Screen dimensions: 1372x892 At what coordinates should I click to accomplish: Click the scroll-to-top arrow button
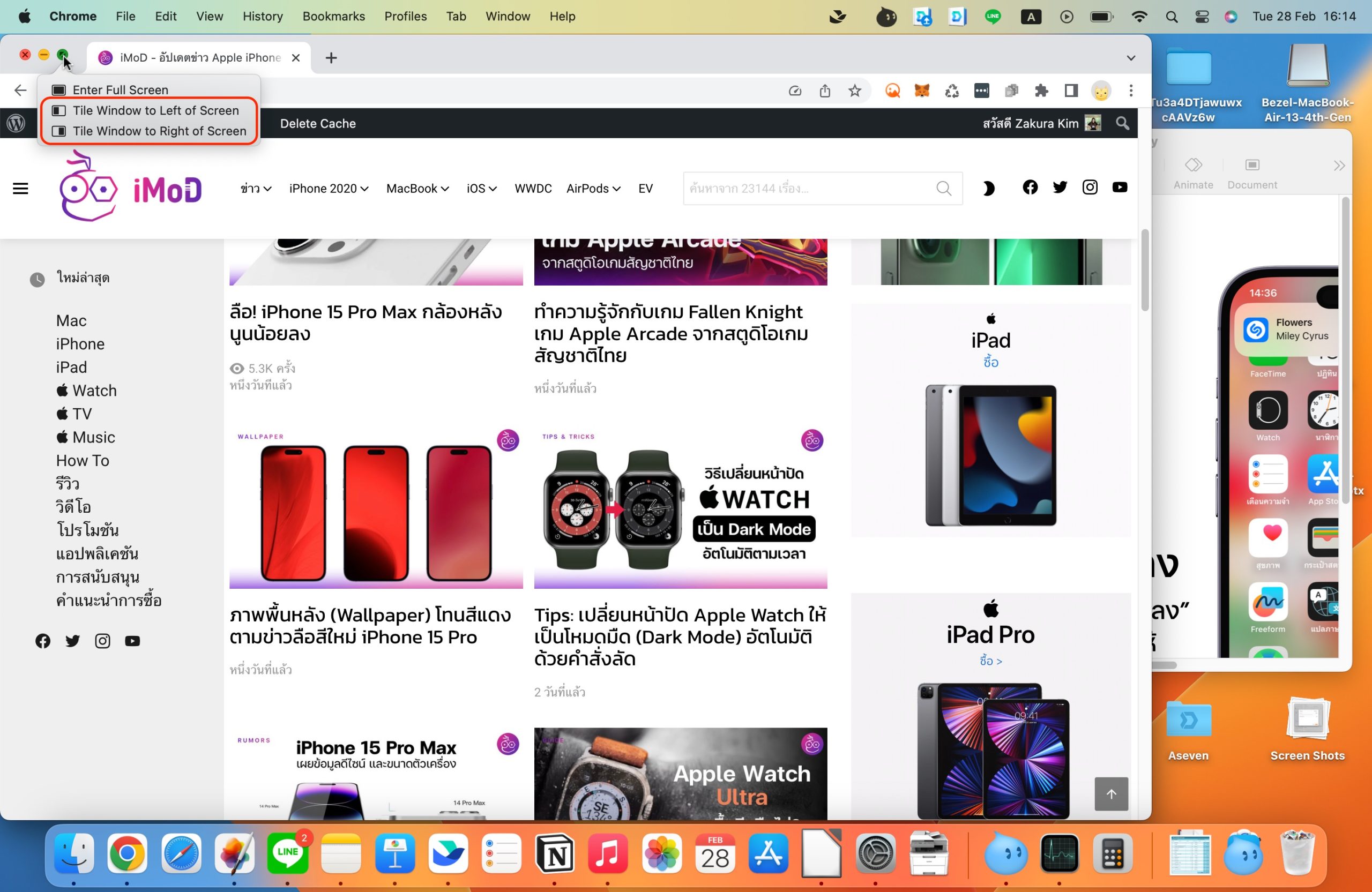click(1111, 793)
